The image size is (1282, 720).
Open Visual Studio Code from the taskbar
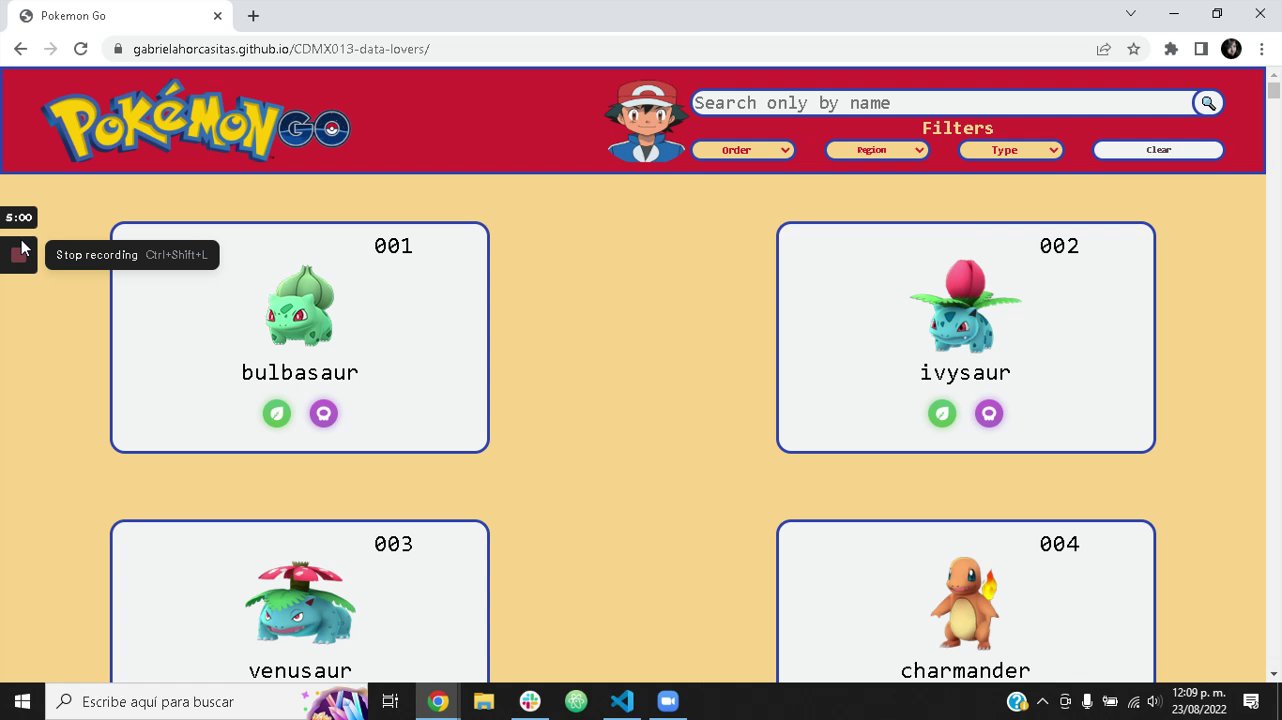[622, 701]
